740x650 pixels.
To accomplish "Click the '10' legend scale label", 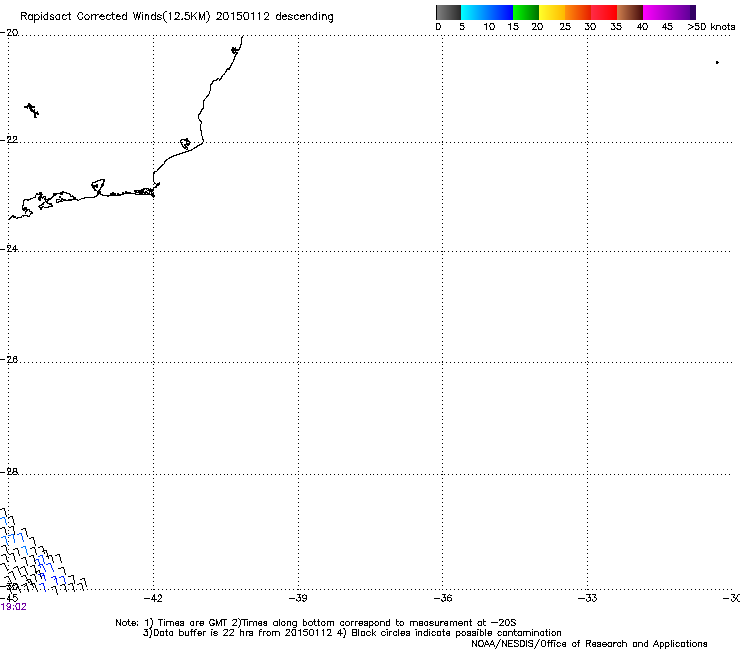I will click(x=489, y=27).
